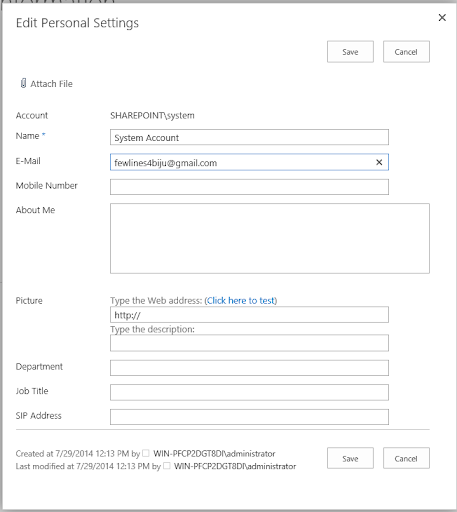Screen dimensions: 457x512
Task: Click the 'Picture' label
Action: pyautogui.click(x=29, y=301)
